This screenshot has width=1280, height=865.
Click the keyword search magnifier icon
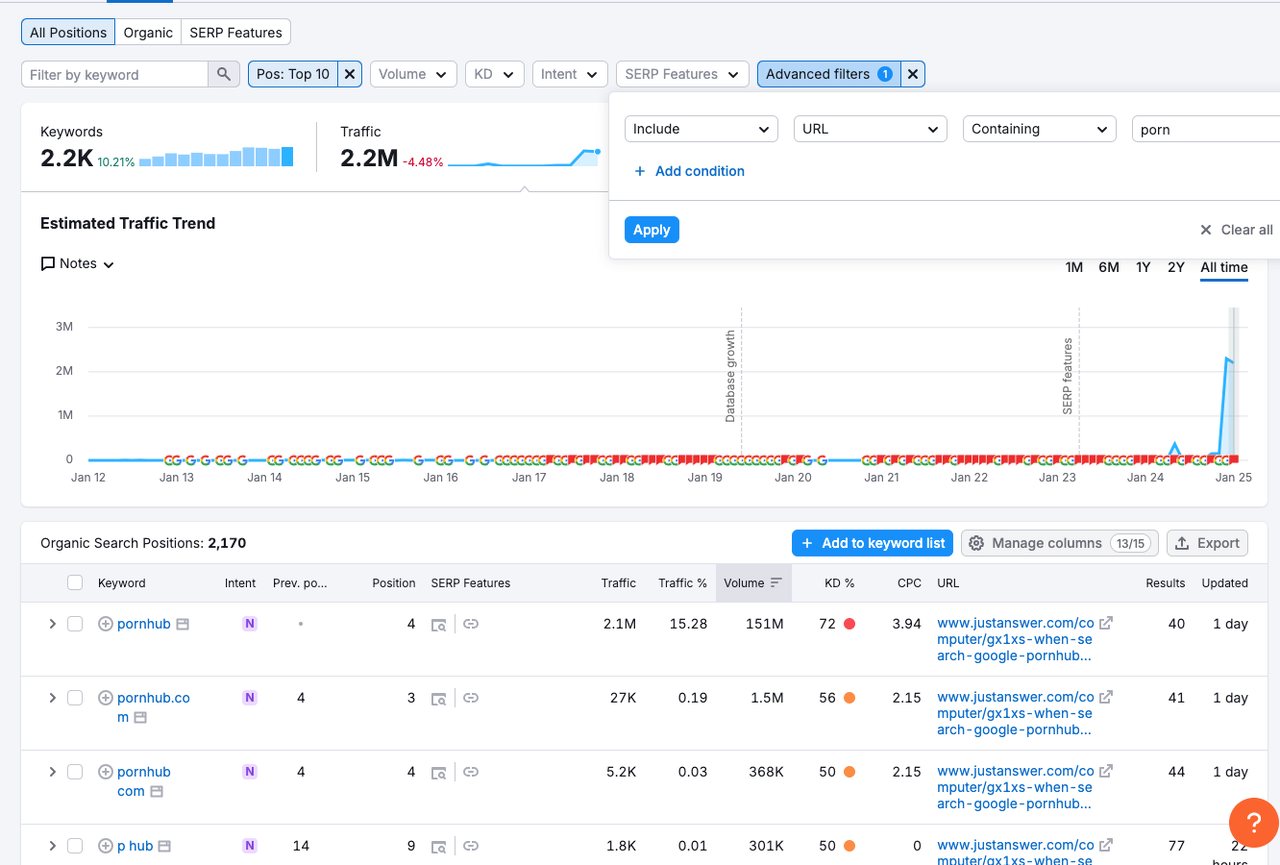[x=224, y=74]
